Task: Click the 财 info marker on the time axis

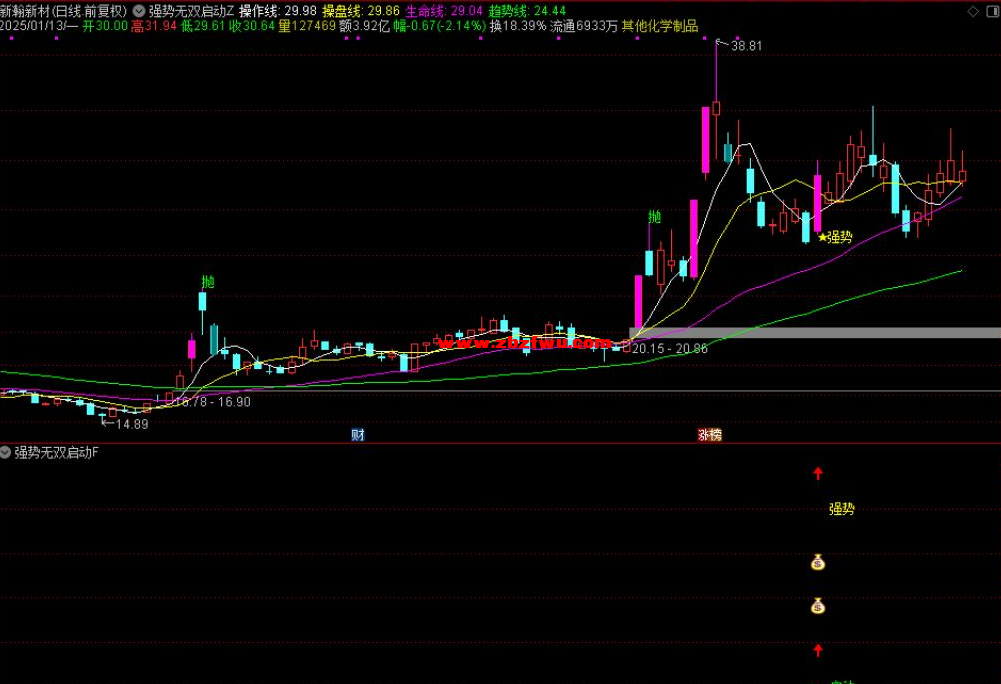Action: [x=358, y=435]
